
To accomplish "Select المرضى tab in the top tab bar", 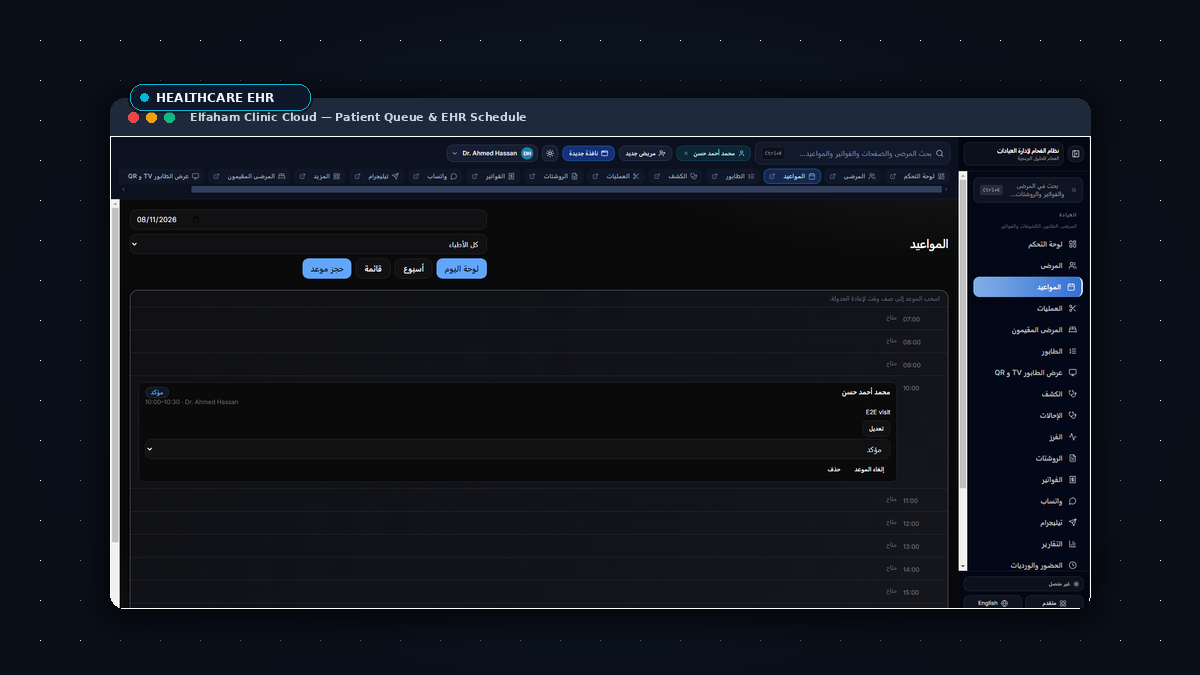I will [852, 176].
